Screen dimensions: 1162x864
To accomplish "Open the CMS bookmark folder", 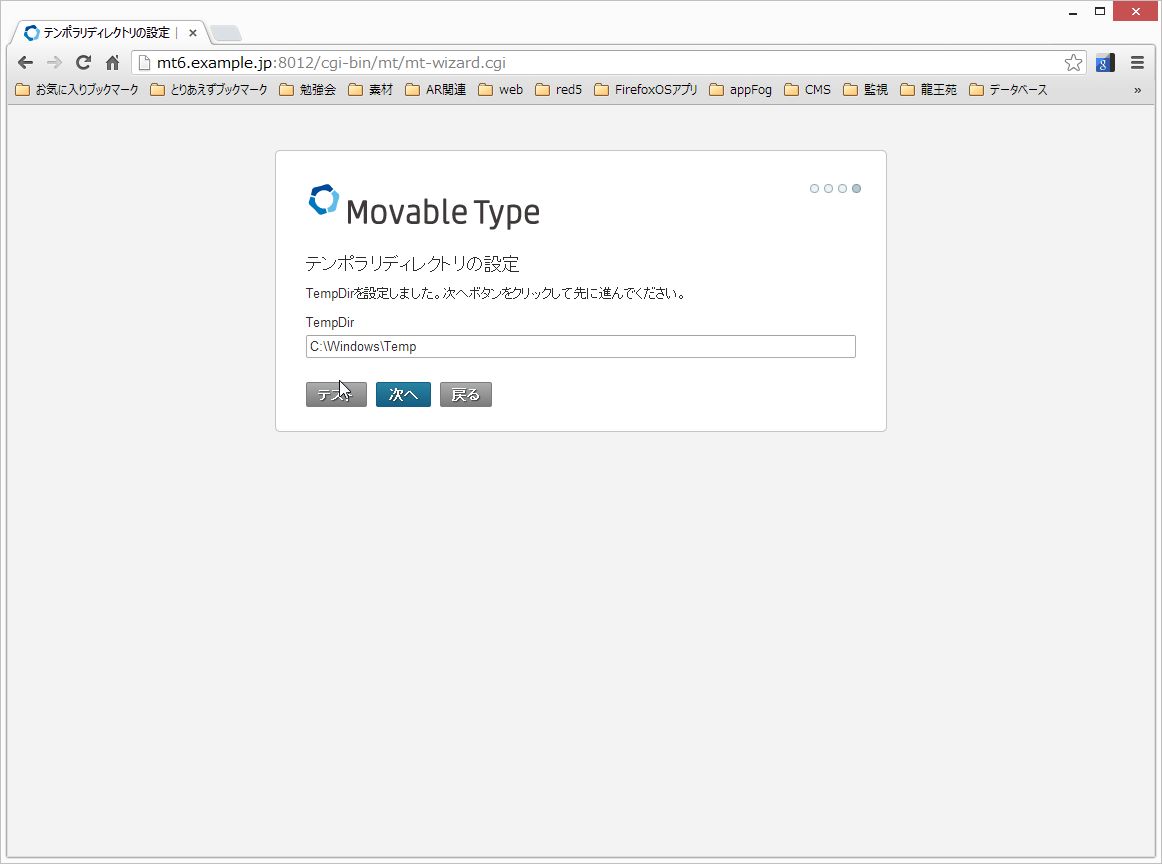I will 808,90.
